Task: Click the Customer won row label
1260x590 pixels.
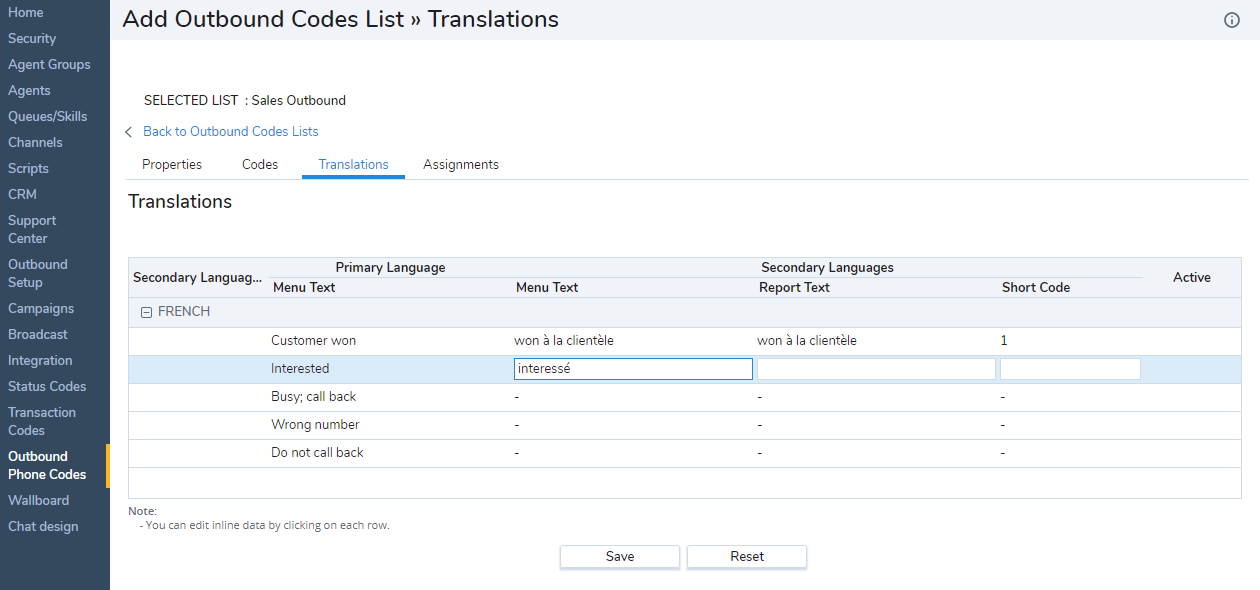Action: pyautogui.click(x=314, y=341)
